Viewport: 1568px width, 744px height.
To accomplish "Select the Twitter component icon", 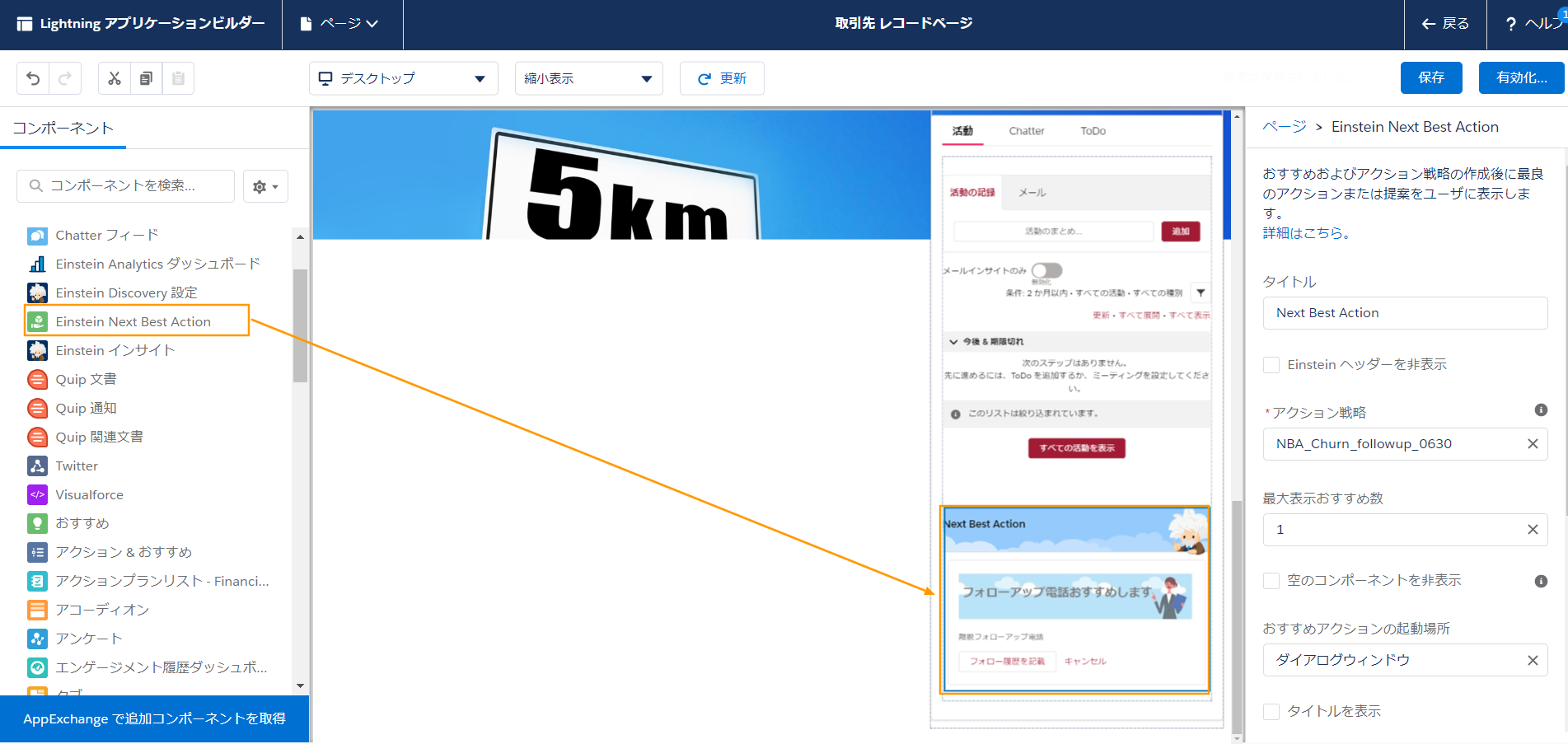I will [x=37, y=466].
